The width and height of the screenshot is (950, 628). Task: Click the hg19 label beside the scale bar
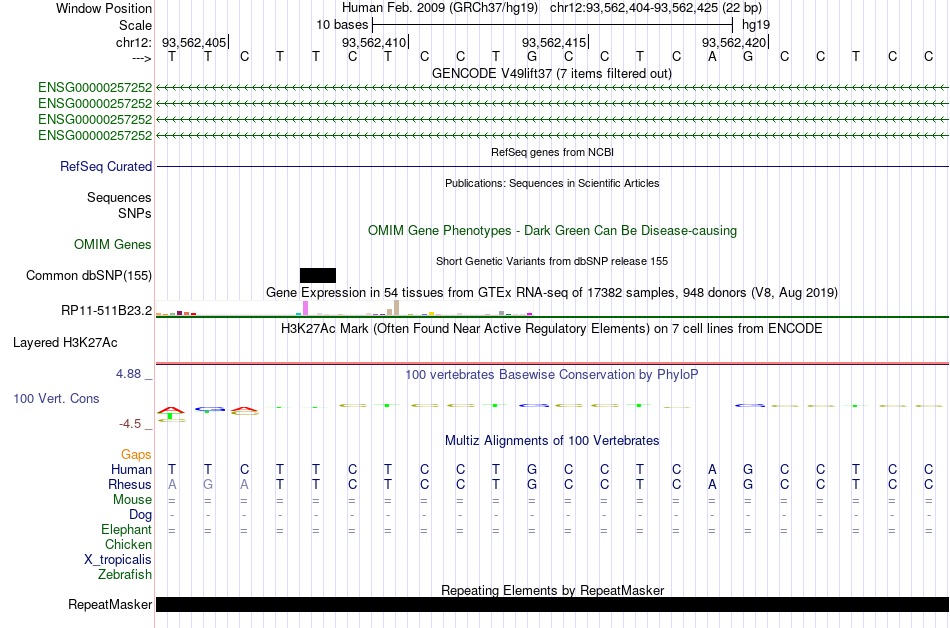(756, 25)
